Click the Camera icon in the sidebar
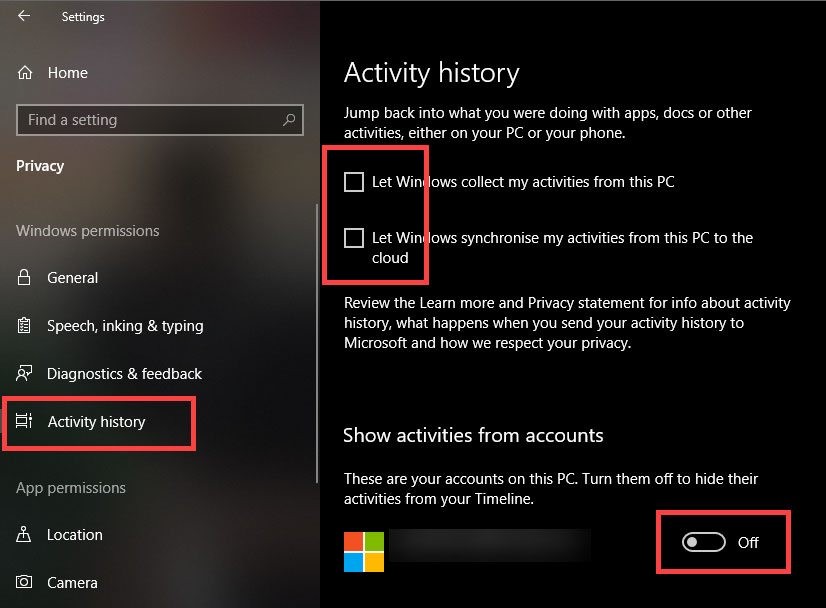 pos(25,583)
